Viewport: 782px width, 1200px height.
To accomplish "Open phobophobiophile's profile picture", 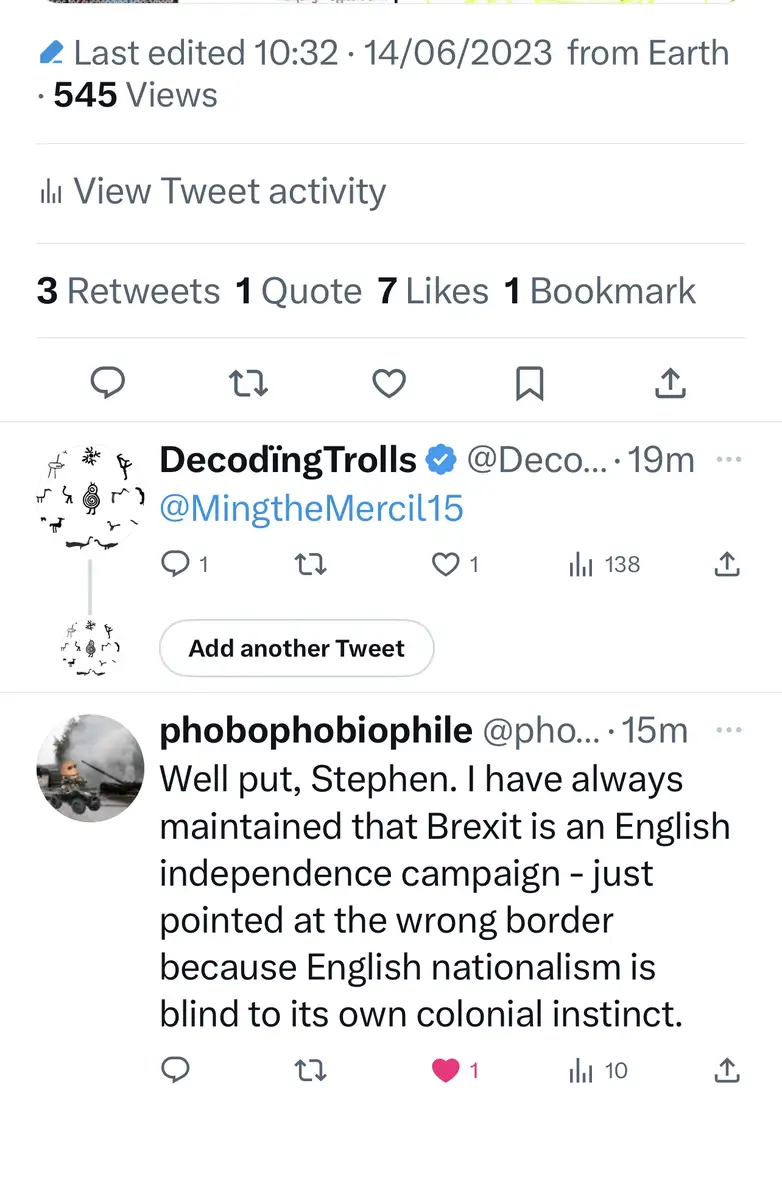I will point(90,768).
